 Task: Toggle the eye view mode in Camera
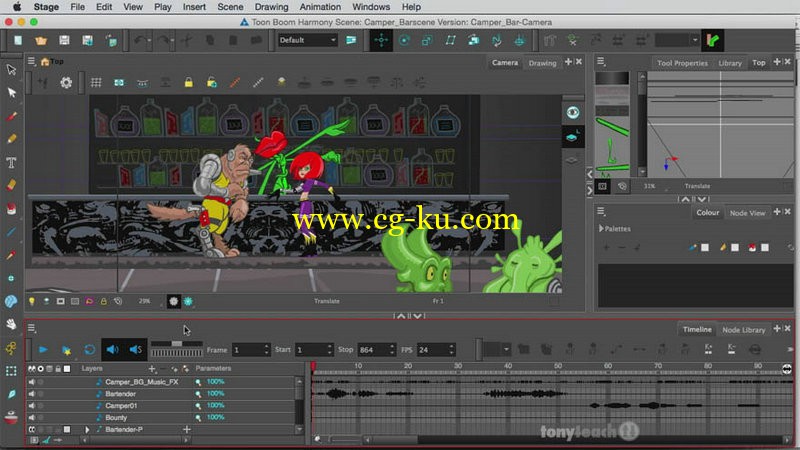[573, 113]
